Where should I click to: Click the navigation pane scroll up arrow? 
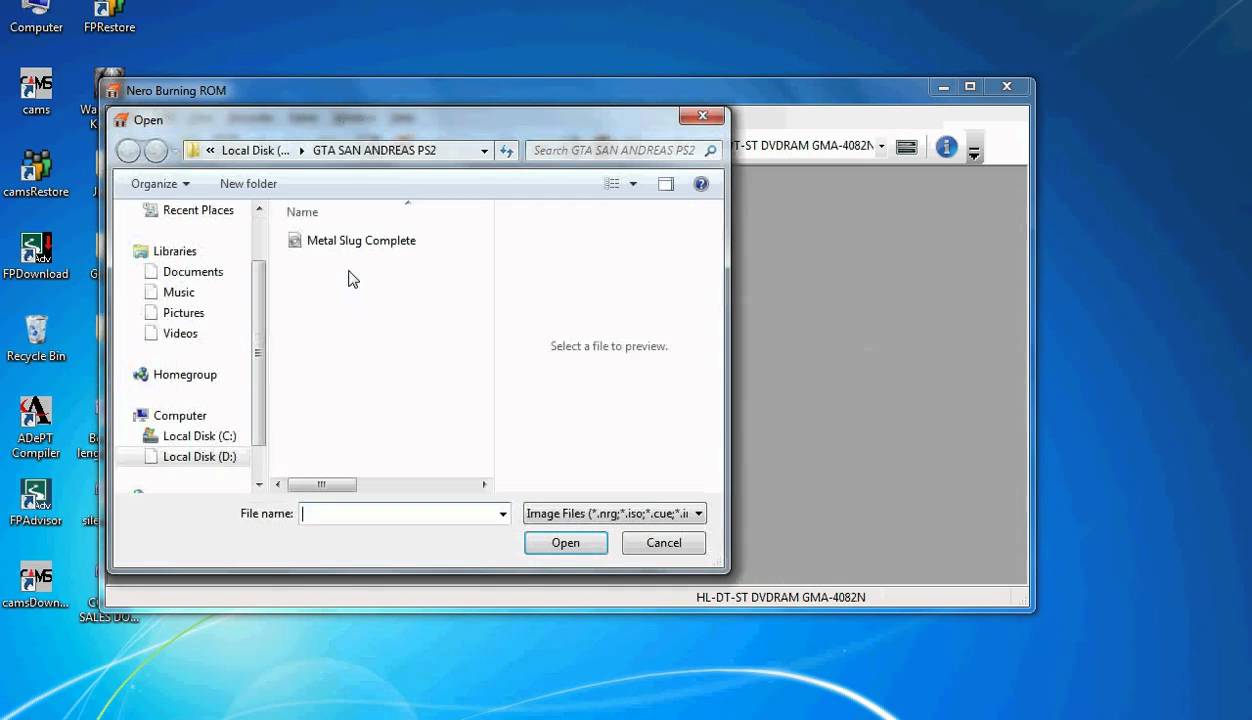point(259,209)
